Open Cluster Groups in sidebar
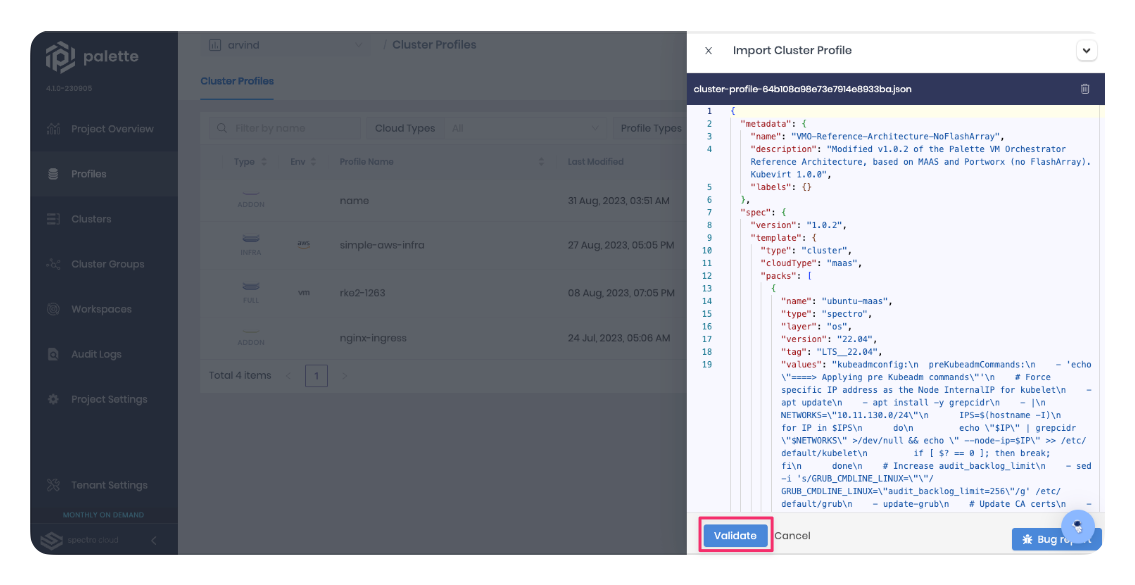The image size is (1135, 585). tap(107, 264)
